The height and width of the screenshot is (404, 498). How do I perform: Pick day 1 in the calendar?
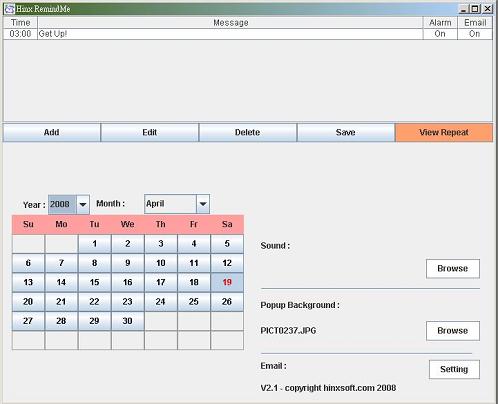tap(95, 244)
